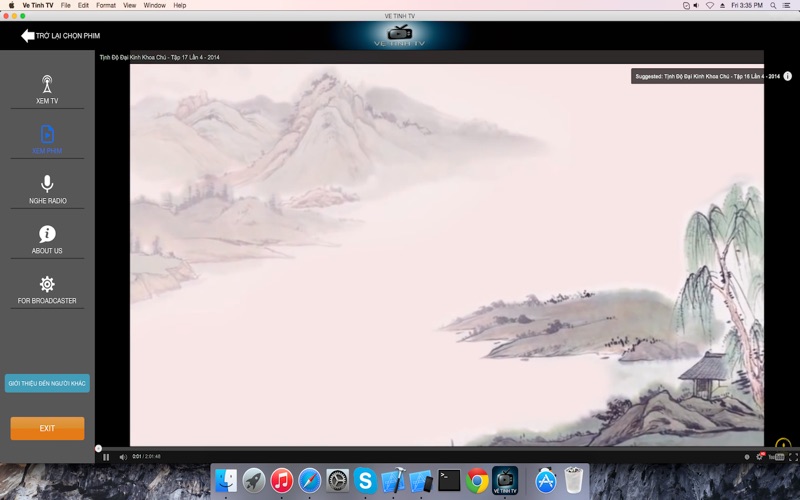Open the Window menu
The image size is (800, 500).
155,5
